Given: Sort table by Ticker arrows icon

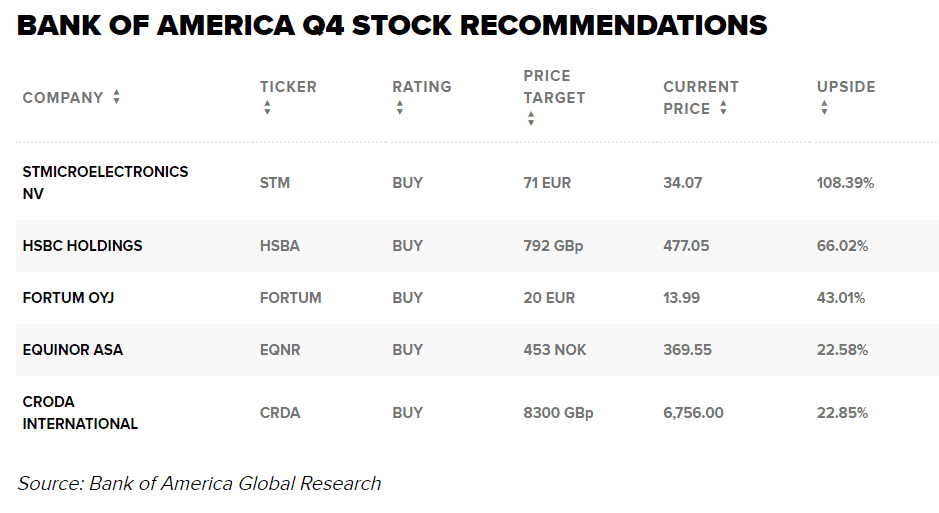Looking at the screenshot, I should [x=267, y=108].
